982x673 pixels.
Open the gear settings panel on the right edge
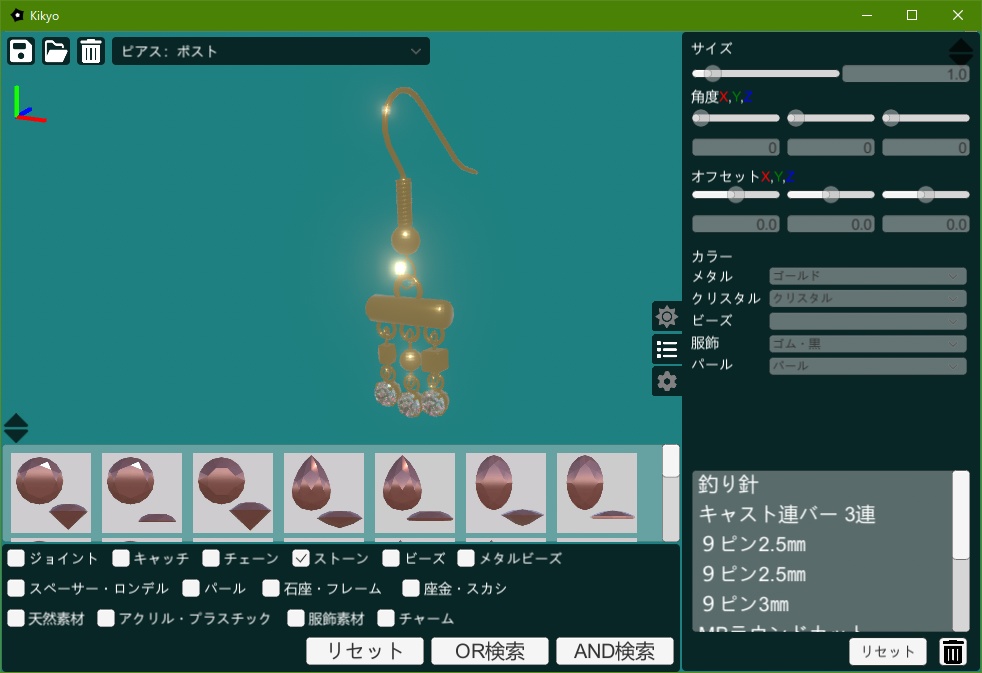pos(667,381)
